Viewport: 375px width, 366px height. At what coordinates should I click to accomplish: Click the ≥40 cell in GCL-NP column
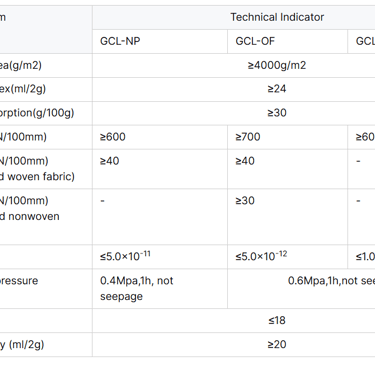pyautogui.click(x=160, y=169)
